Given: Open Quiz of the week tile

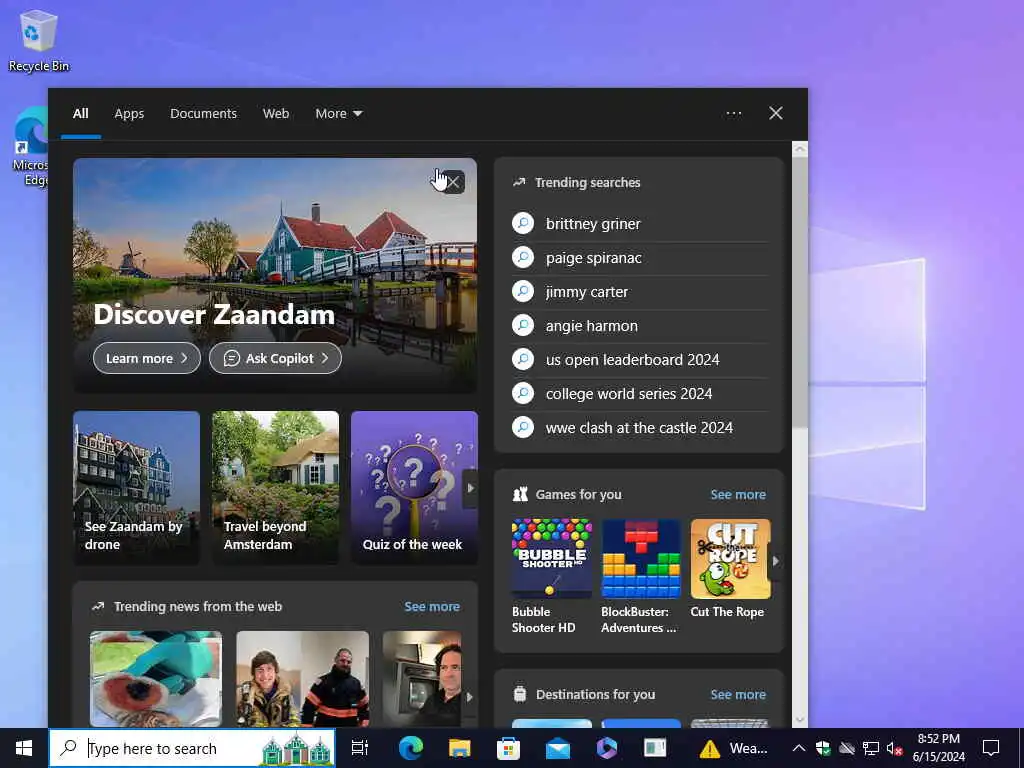Looking at the screenshot, I should 414,488.
